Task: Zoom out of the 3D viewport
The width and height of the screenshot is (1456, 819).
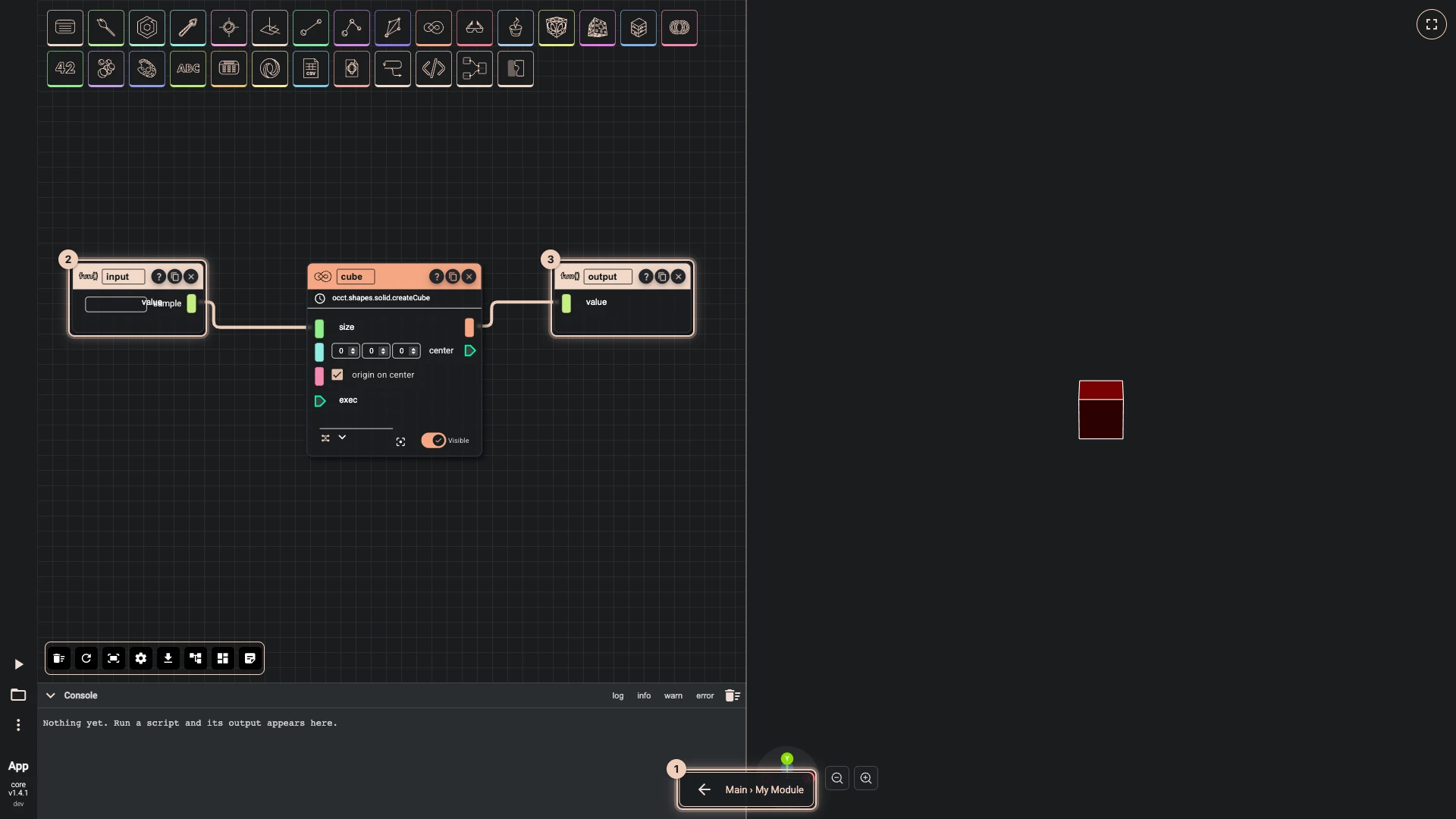Action: 837,778
